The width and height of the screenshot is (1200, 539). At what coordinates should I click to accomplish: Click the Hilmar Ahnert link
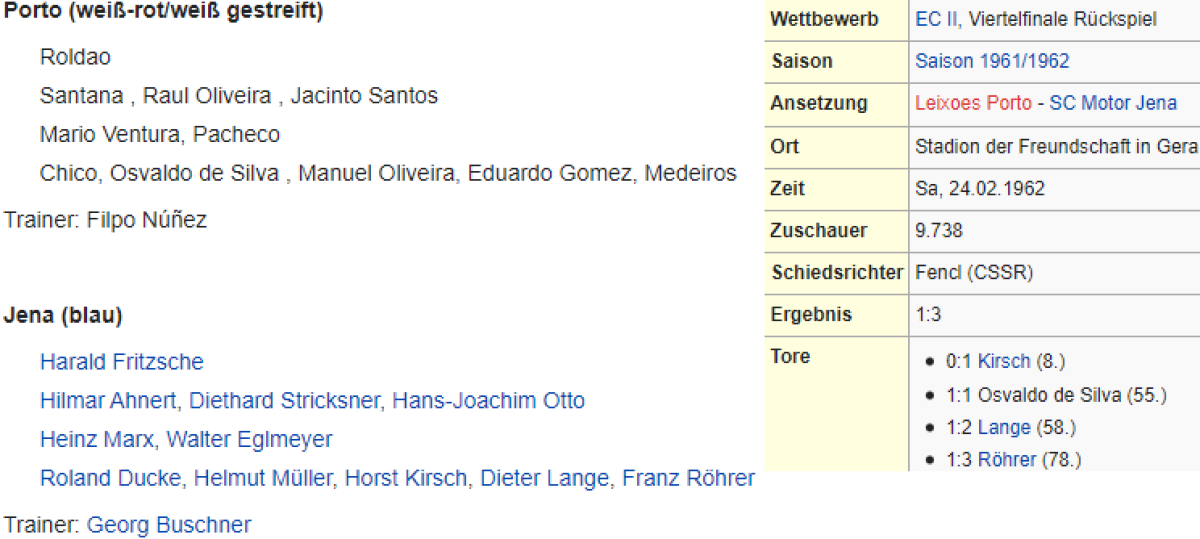click(108, 400)
